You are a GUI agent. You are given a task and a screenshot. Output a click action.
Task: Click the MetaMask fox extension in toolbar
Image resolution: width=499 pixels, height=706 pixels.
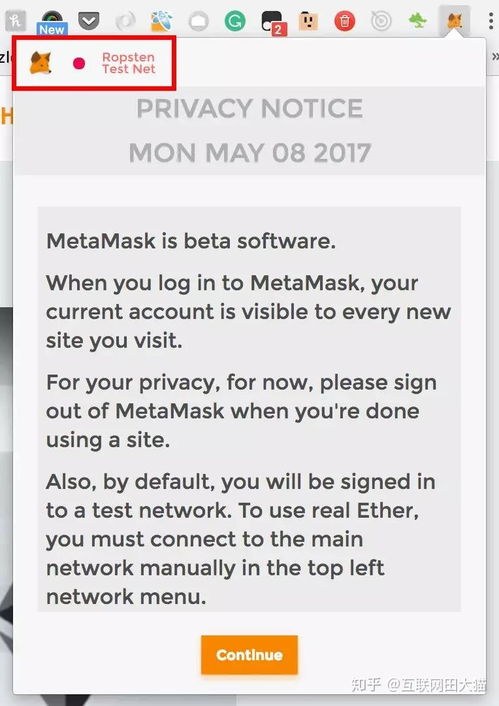click(x=454, y=21)
